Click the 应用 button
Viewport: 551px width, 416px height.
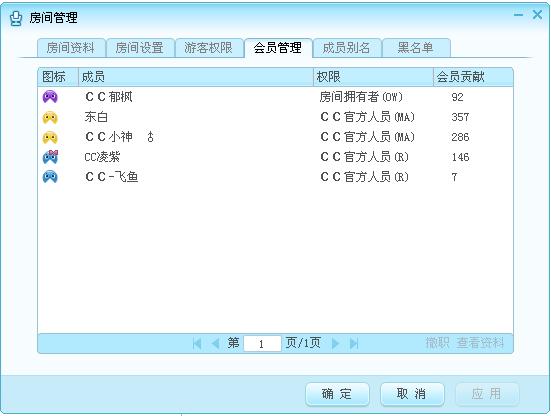click(487, 394)
